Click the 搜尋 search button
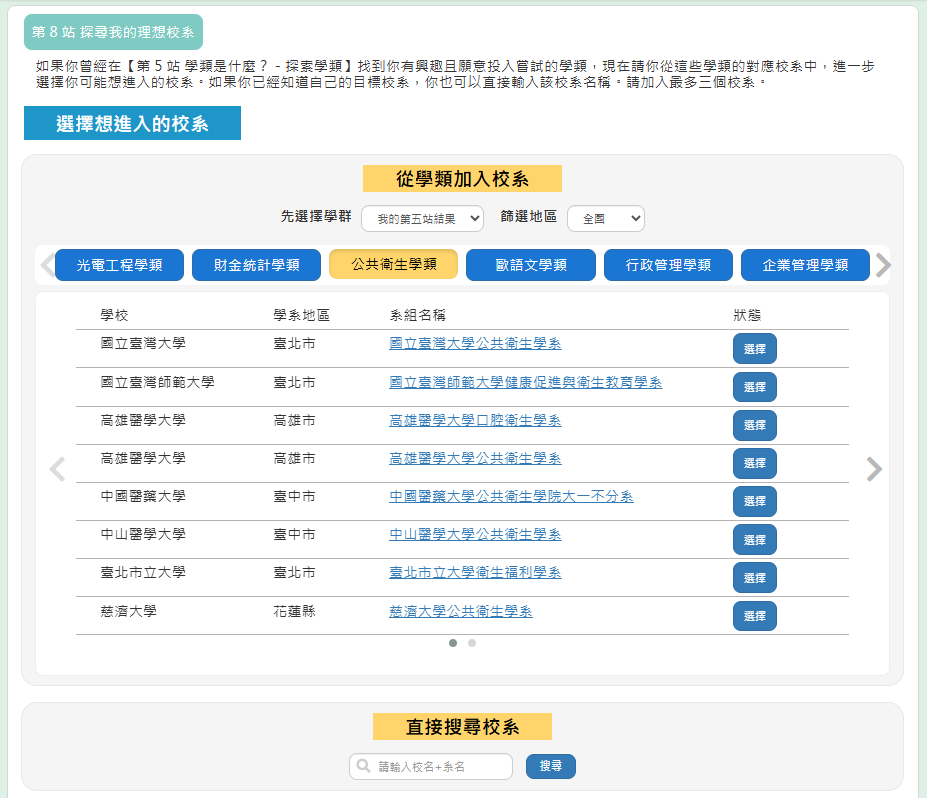The image size is (927, 798). tap(550, 766)
